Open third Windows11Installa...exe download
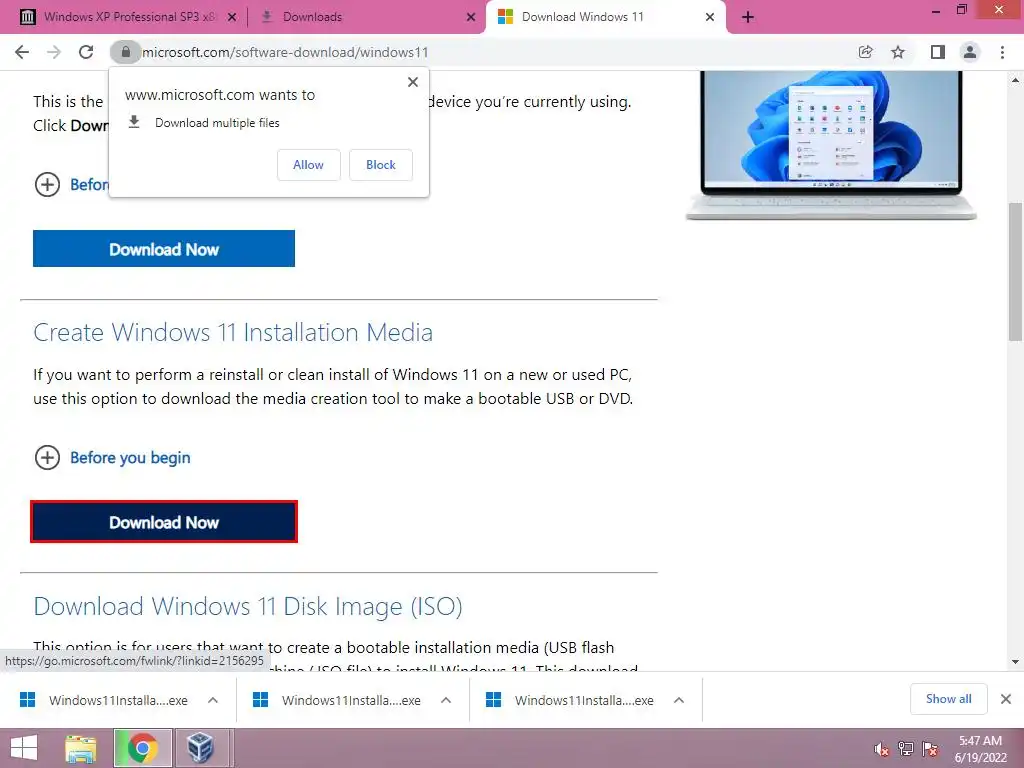Screen dimensions: 1024x768 click(x=571, y=700)
